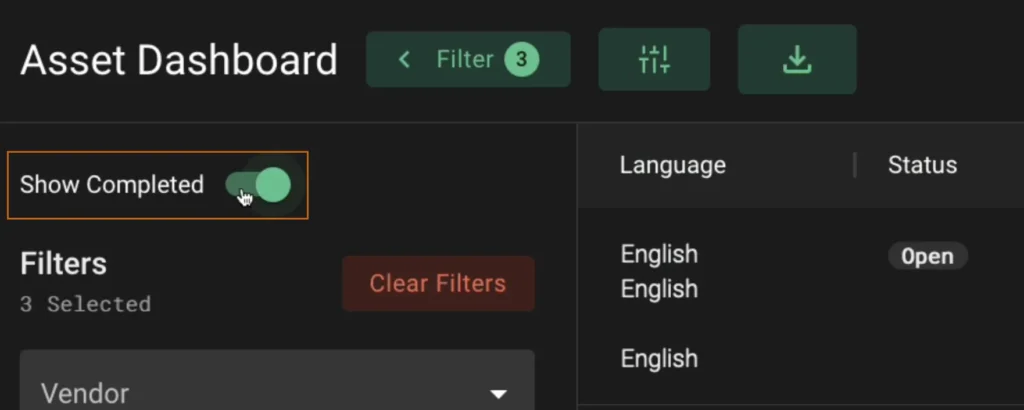The image size is (1024, 410).
Task: Click the download icon button
Action: tap(796, 60)
